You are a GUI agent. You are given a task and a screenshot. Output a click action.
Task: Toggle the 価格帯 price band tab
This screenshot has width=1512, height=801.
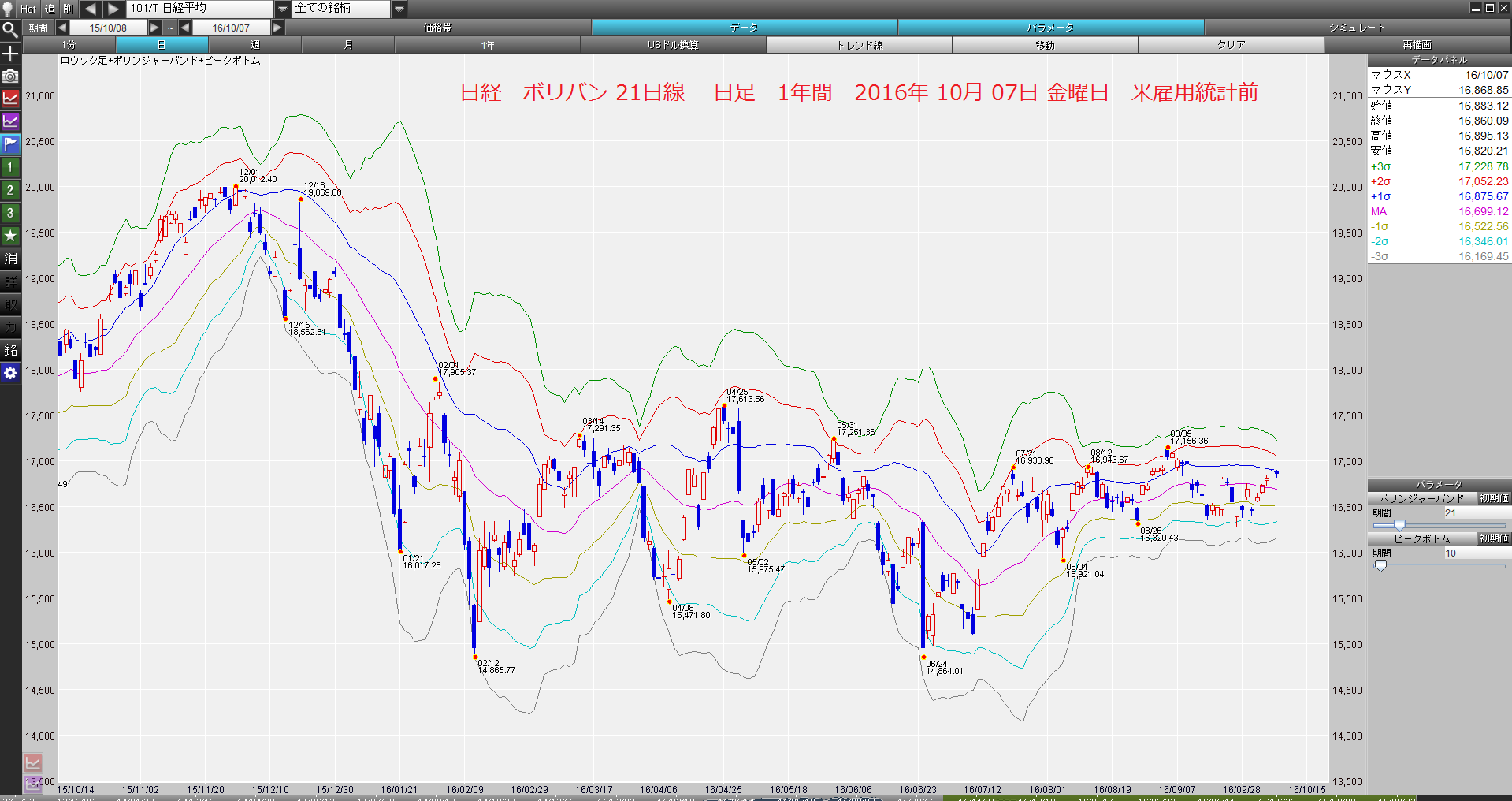coord(438,28)
